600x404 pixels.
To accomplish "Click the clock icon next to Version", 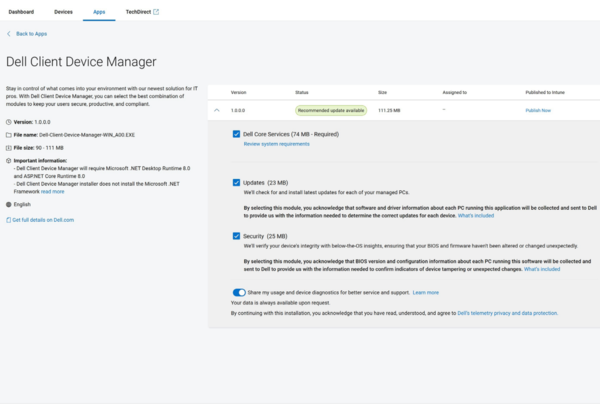I will click(x=9, y=121).
